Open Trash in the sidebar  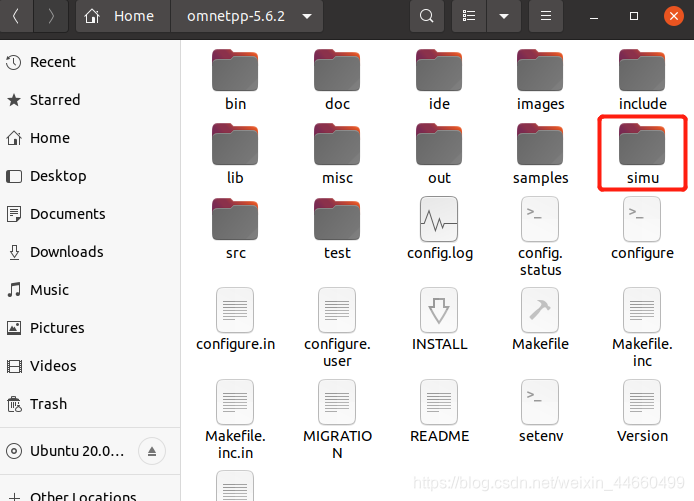pos(90,404)
